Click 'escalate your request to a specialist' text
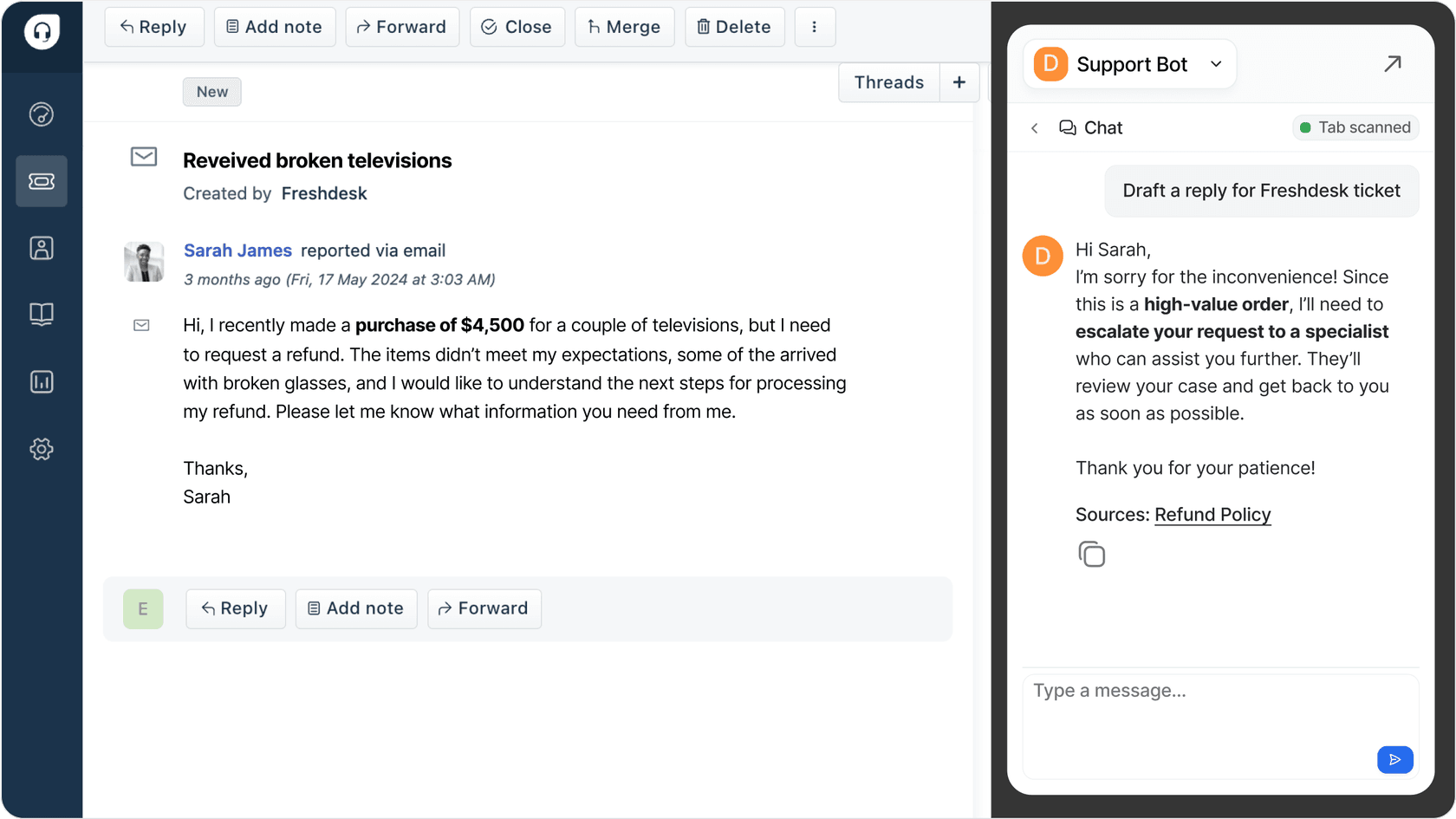1456x819 pixels. tap(1232, 332)
